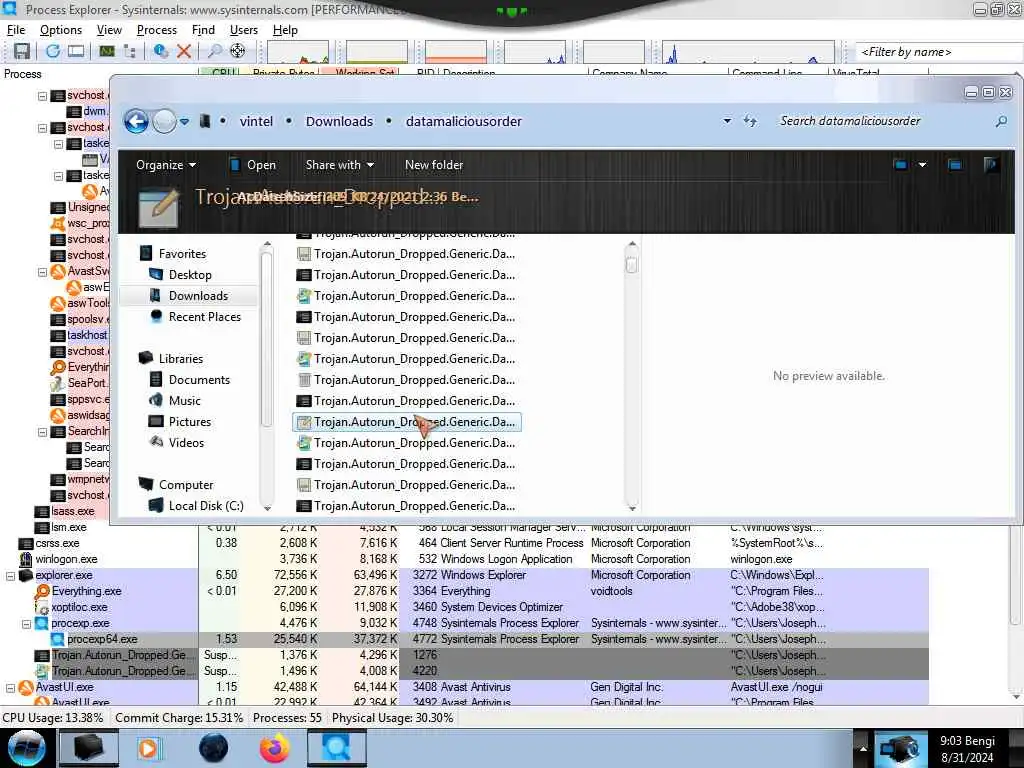This screenshot has height=768, width=1024.
Task: Click the red X Kill Process icon
Action: [184, 51]
